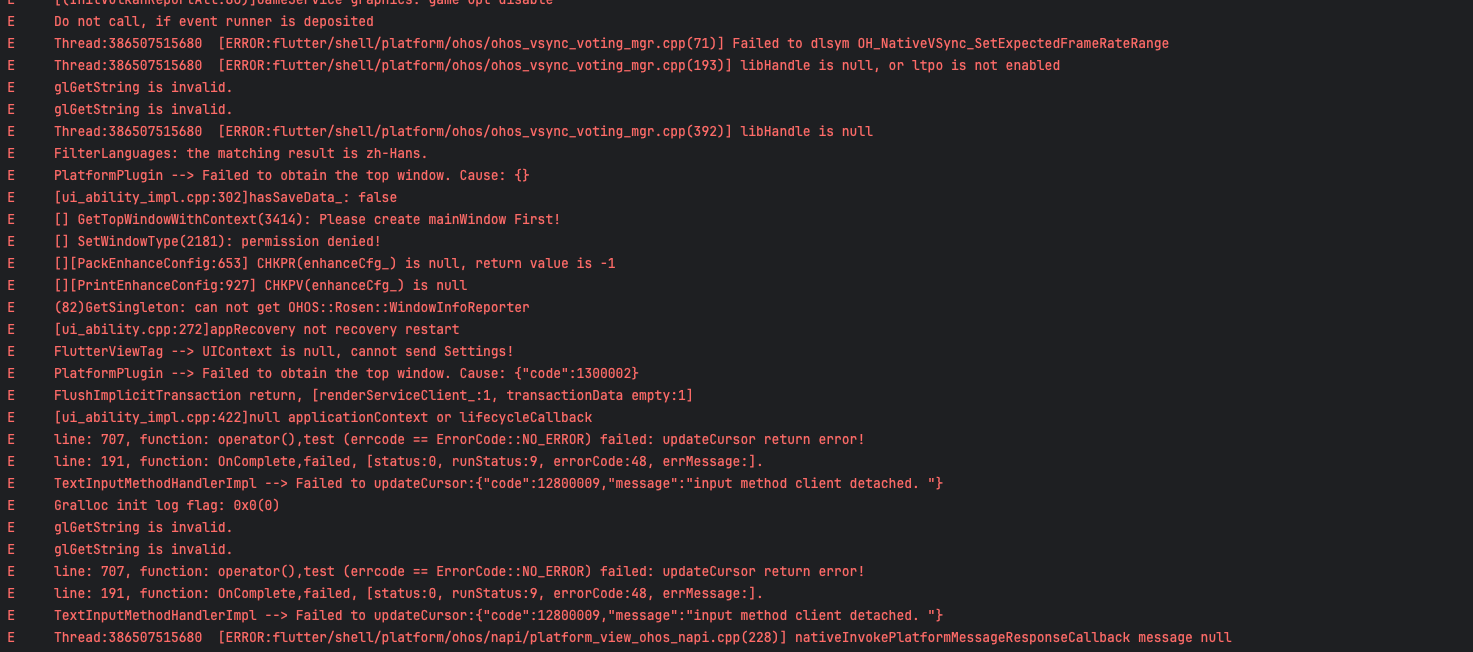This screenshot has width=1473, height=652.
Task: Select the PlatformPlugin error with code 1300002
Action: click(345, 374)
